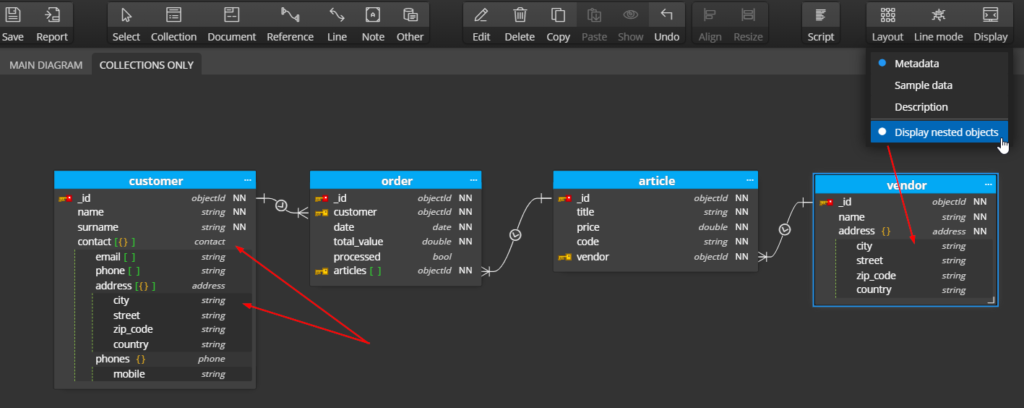
Task: Click the customer-order relation marker
Action: [x=281, y=205]
